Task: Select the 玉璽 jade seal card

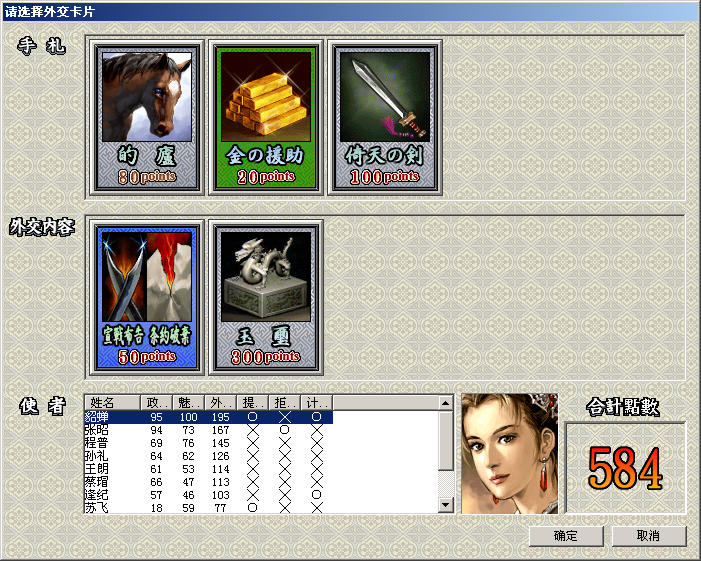Action: [266, 298]
